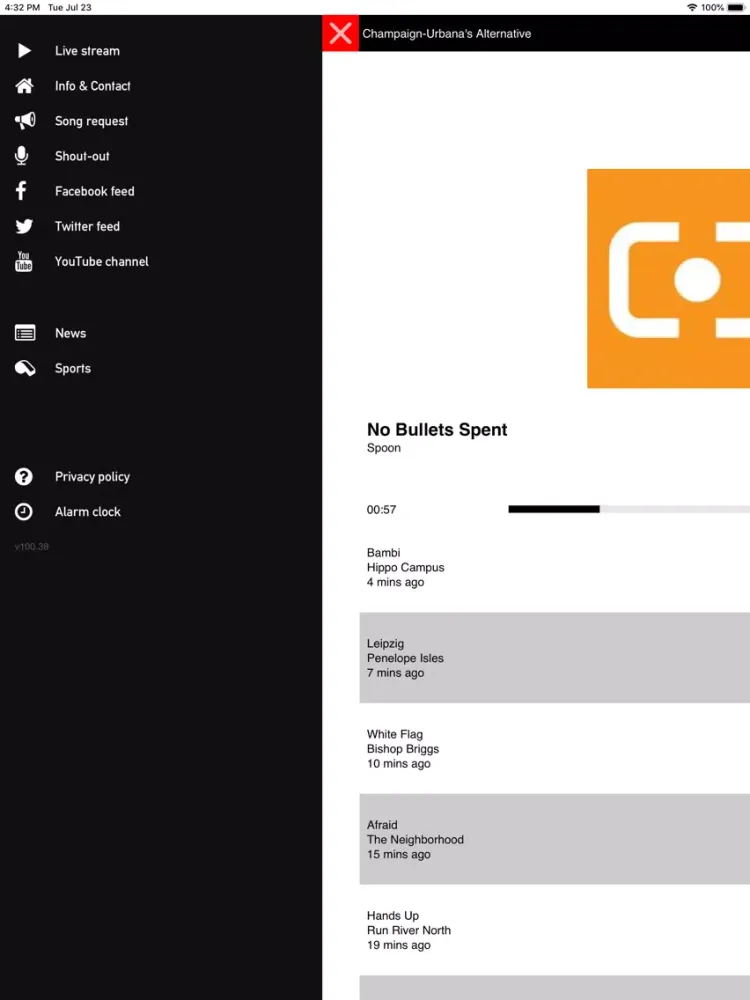Viewport: 750px width, 1000px height.
Task: Tap the Sports whistle icon
Action: (25, 368)
